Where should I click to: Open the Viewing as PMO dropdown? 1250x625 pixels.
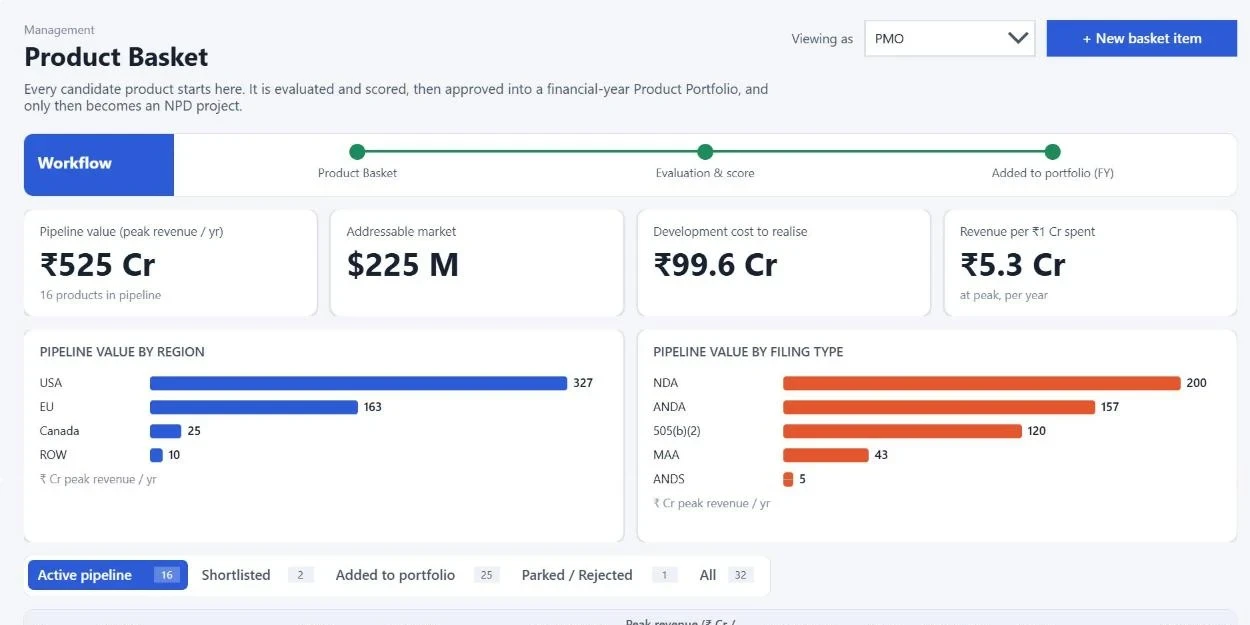pos(949,39)
